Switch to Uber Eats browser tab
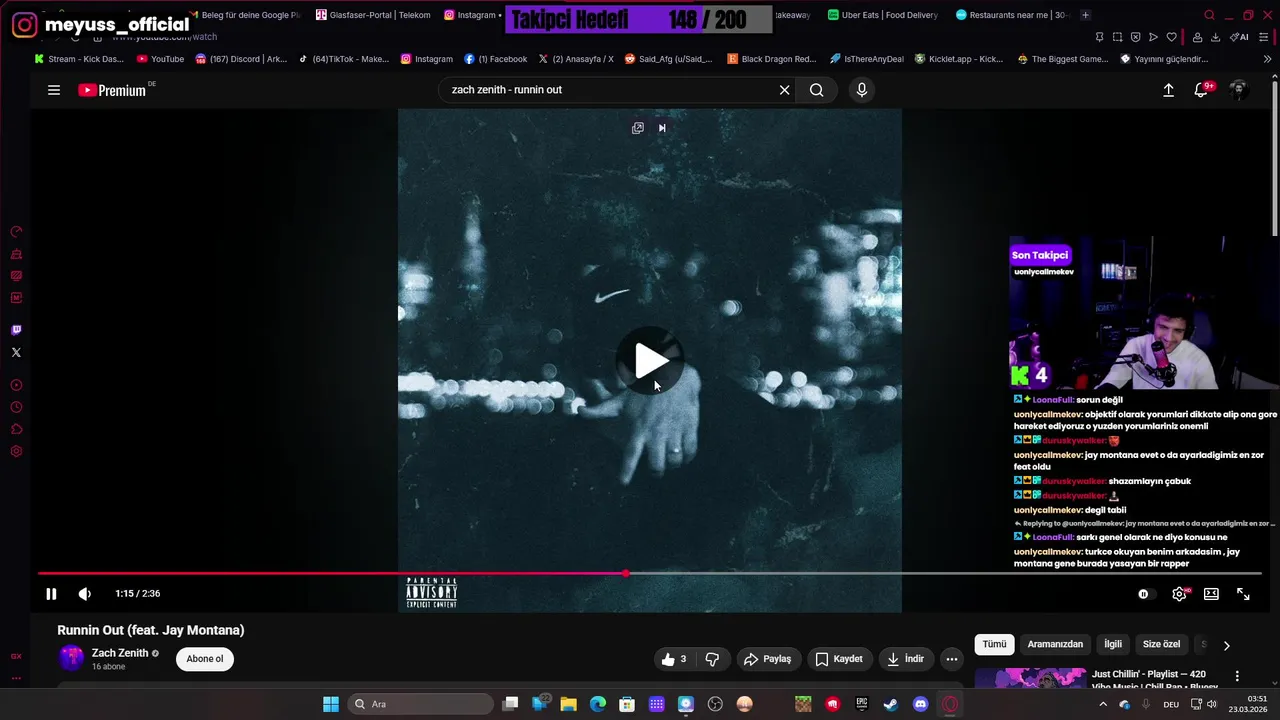Viewport: 1280px width, 720px height. [884, 15]
